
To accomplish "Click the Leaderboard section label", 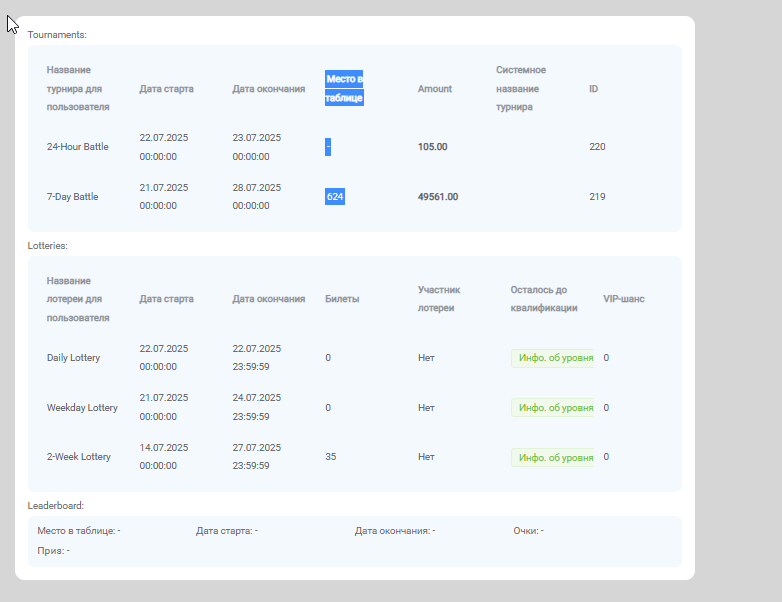I will (x=55, y=506).
